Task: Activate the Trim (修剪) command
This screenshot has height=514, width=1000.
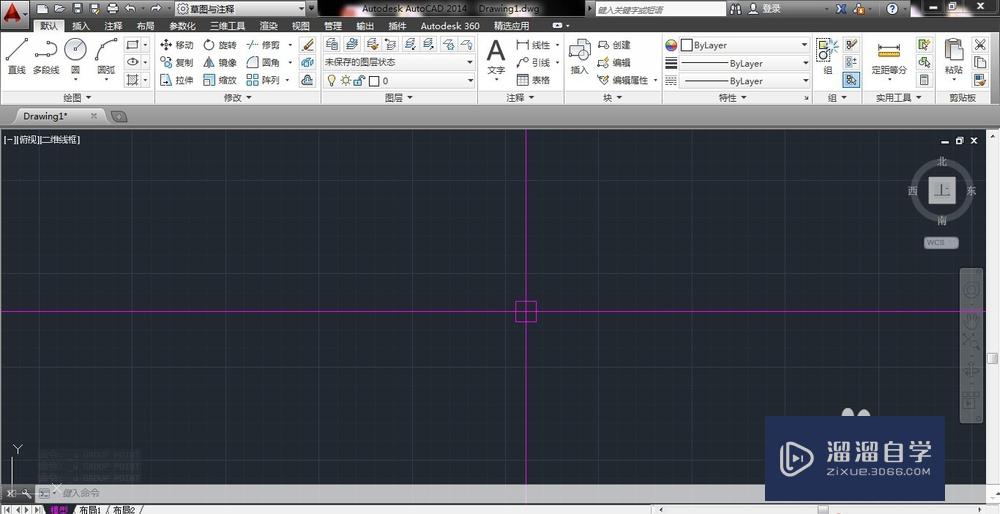Action: (263, 45)
